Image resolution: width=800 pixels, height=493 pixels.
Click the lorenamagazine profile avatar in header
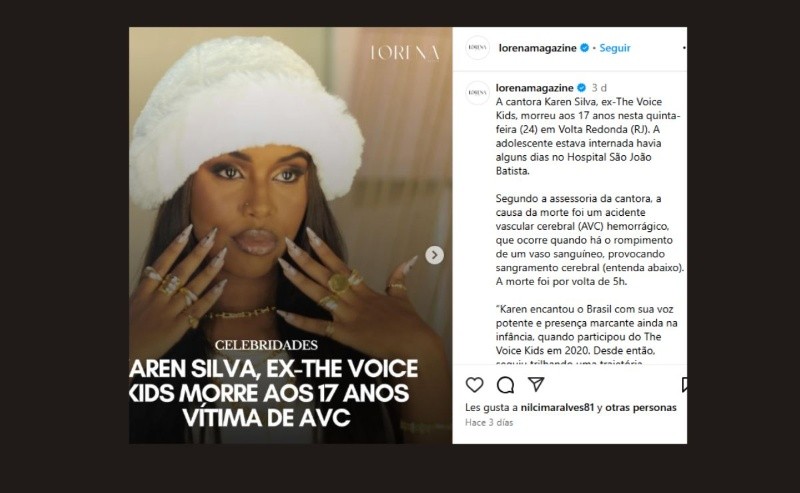coord(478,48)
